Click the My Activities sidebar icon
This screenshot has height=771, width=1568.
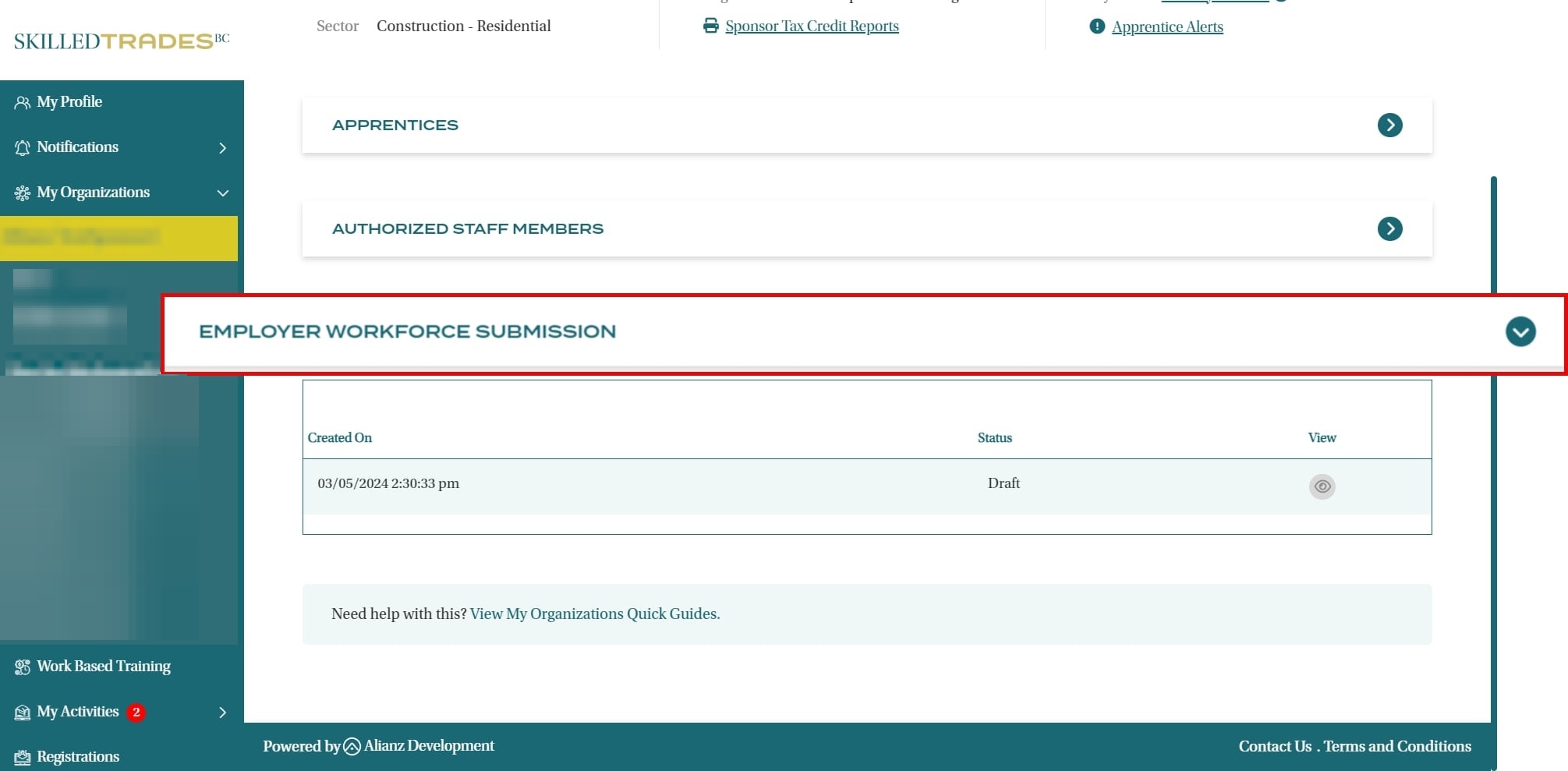coord(22,712)
